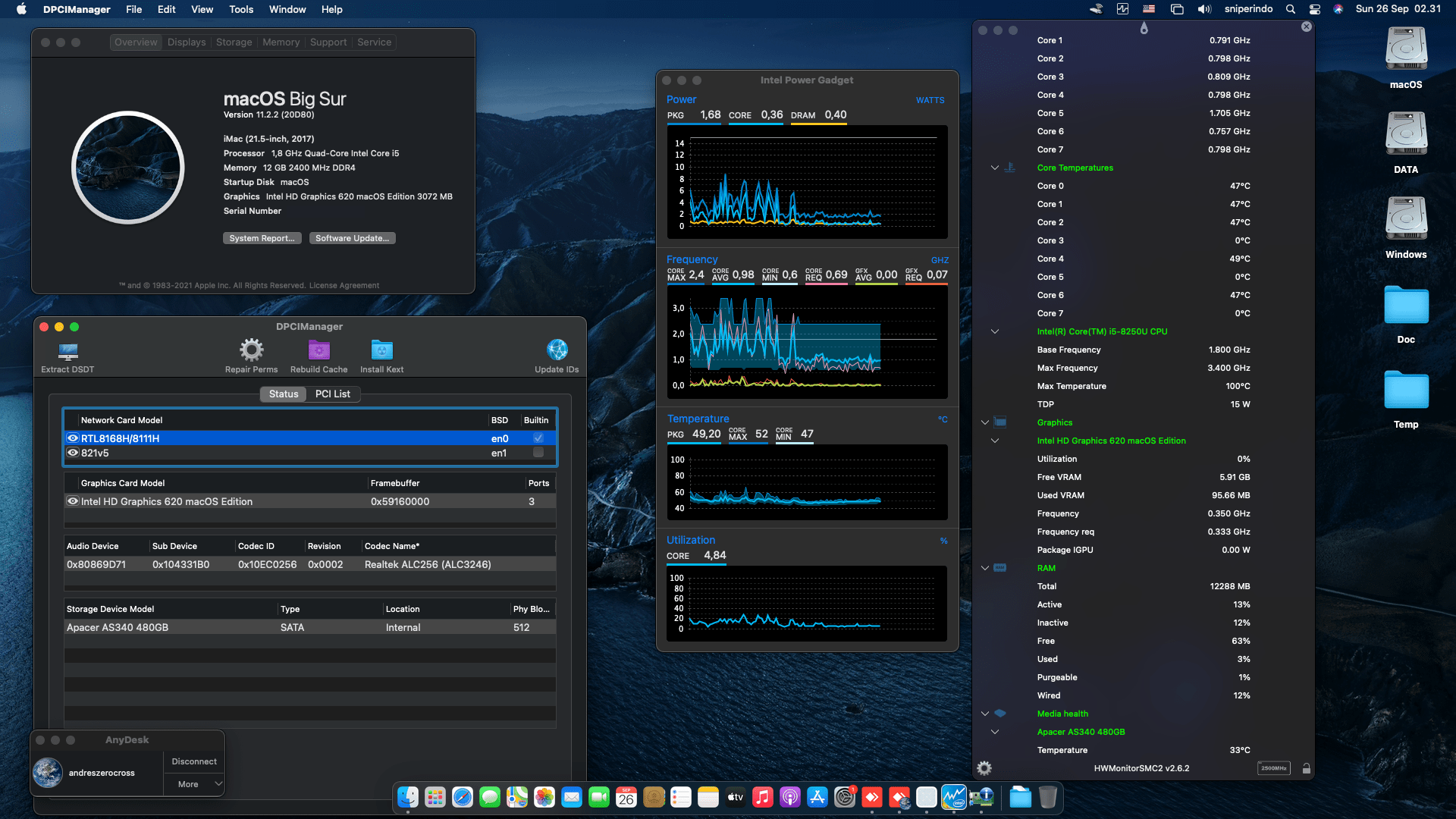The image size is (1456, 819).
Task: Open Spotlight search in menu bar
Action: pos(1290,9)
